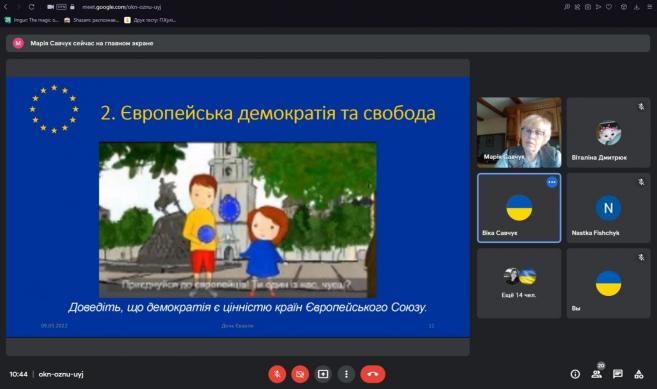
Task: Toggle the microphone mute button
Action: click(277, 374)
